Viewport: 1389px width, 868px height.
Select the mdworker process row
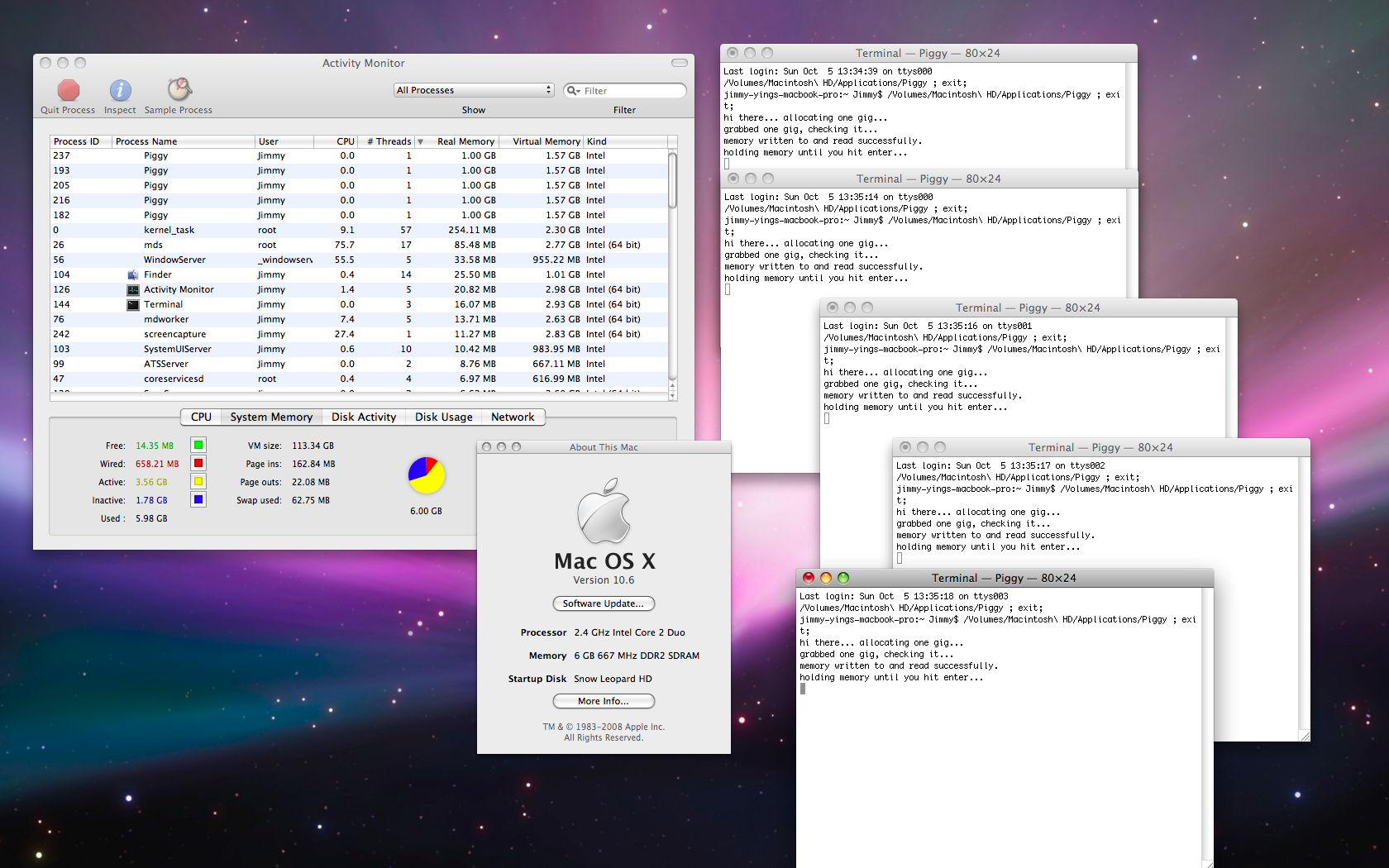pyautogui.click(x=359, y=319)
